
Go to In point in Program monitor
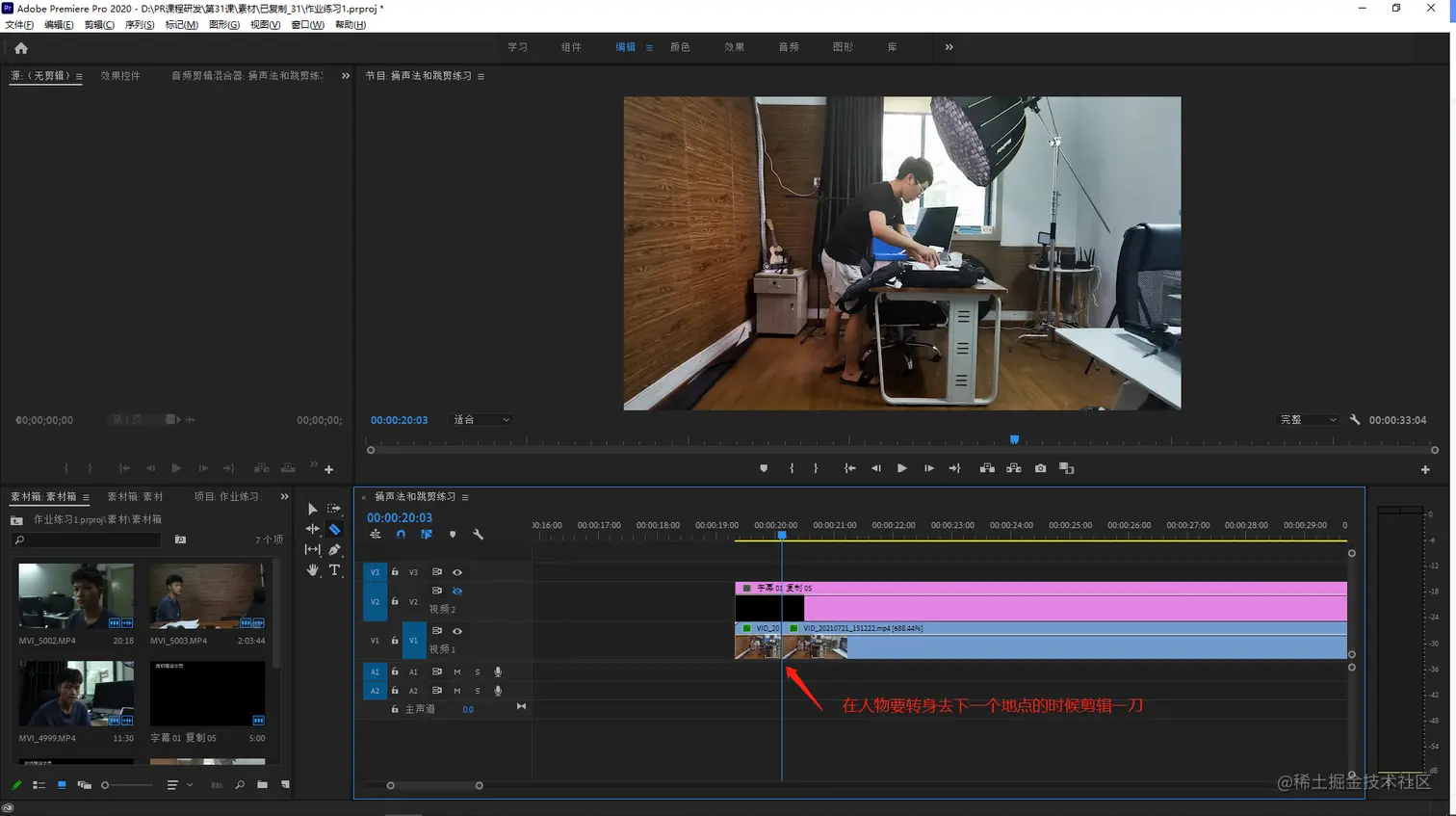click(849, 468)
